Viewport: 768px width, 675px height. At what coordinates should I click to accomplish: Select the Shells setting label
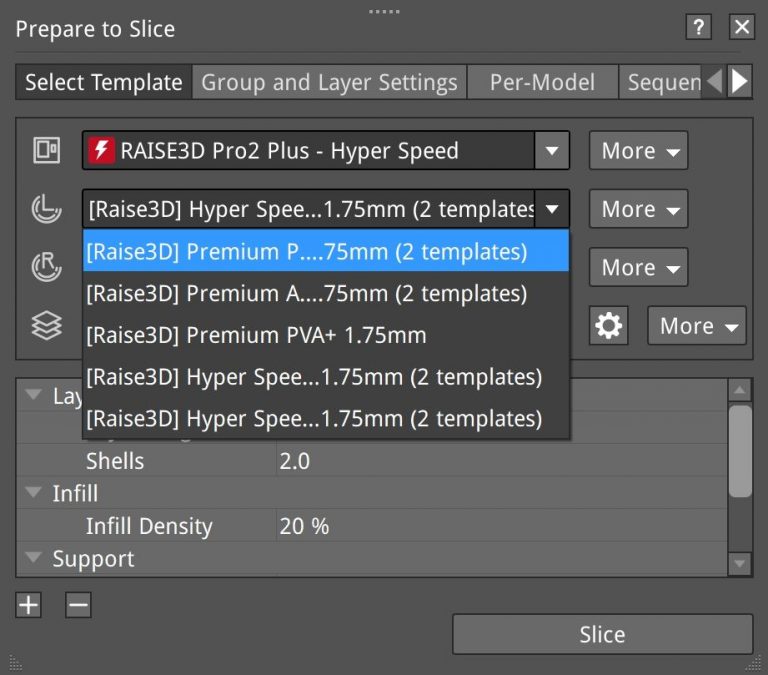click(x=115, y=460)
